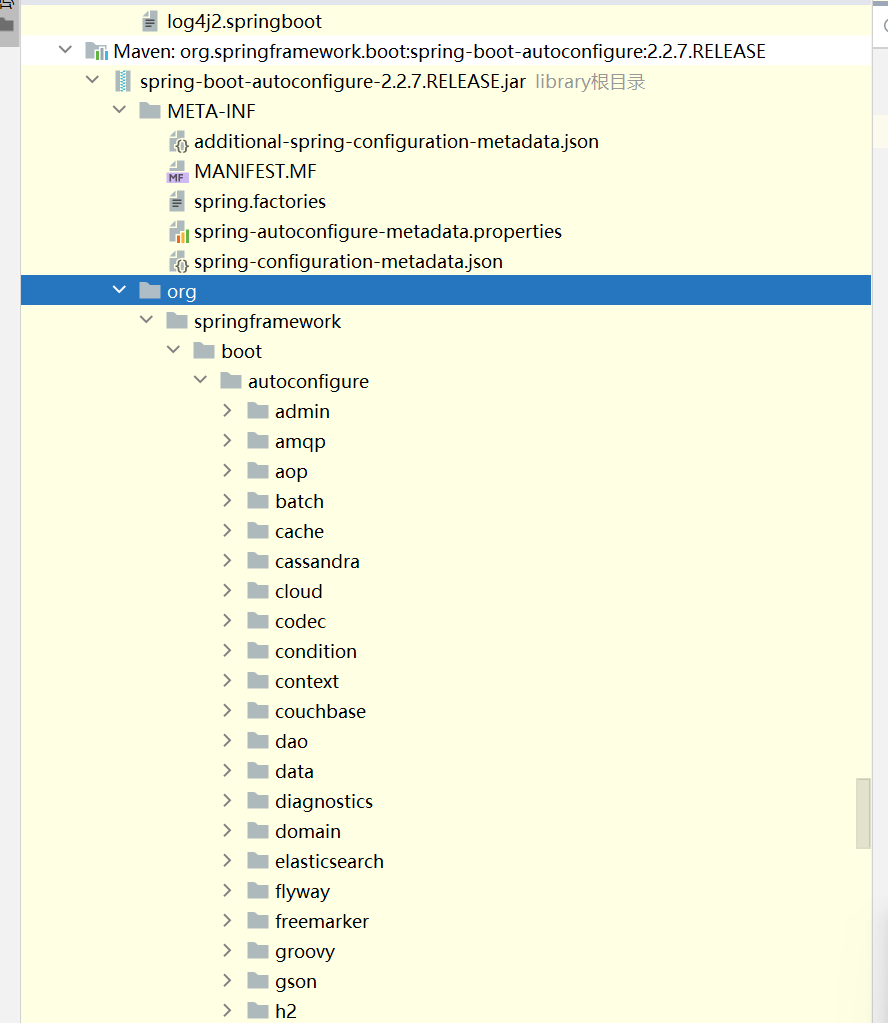
Task: Click the amqp folder icon
Action: 258,440
